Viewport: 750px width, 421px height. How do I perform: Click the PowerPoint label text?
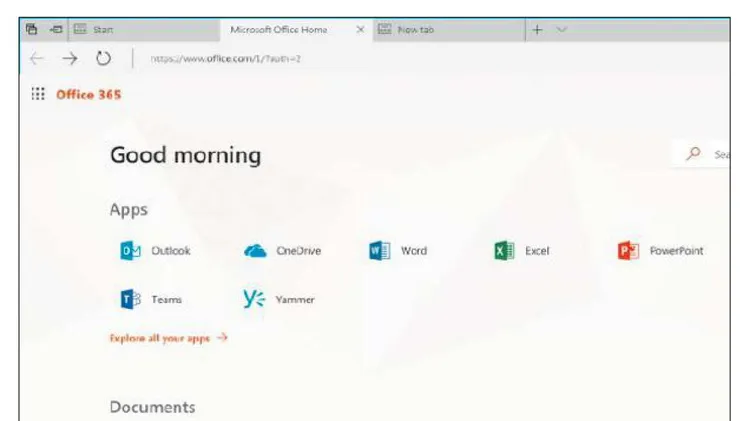[676, 251]
